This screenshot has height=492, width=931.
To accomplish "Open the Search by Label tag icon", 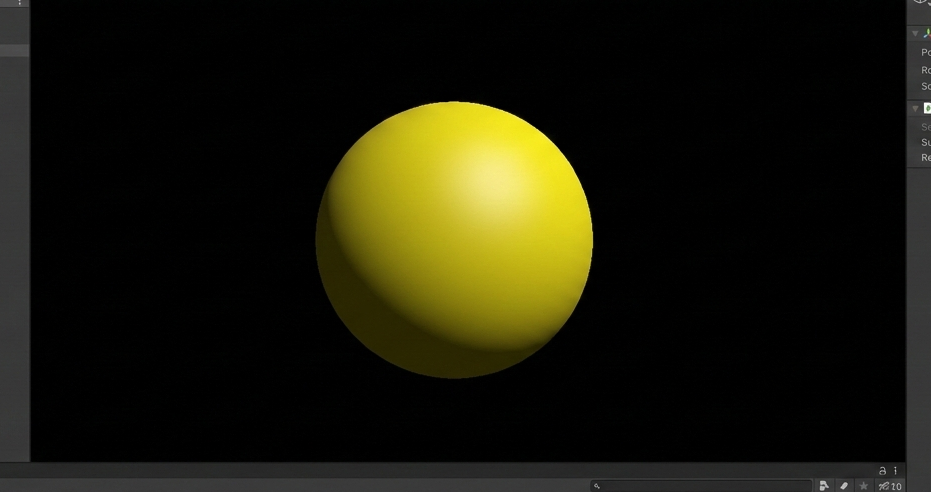I will 844,486.
